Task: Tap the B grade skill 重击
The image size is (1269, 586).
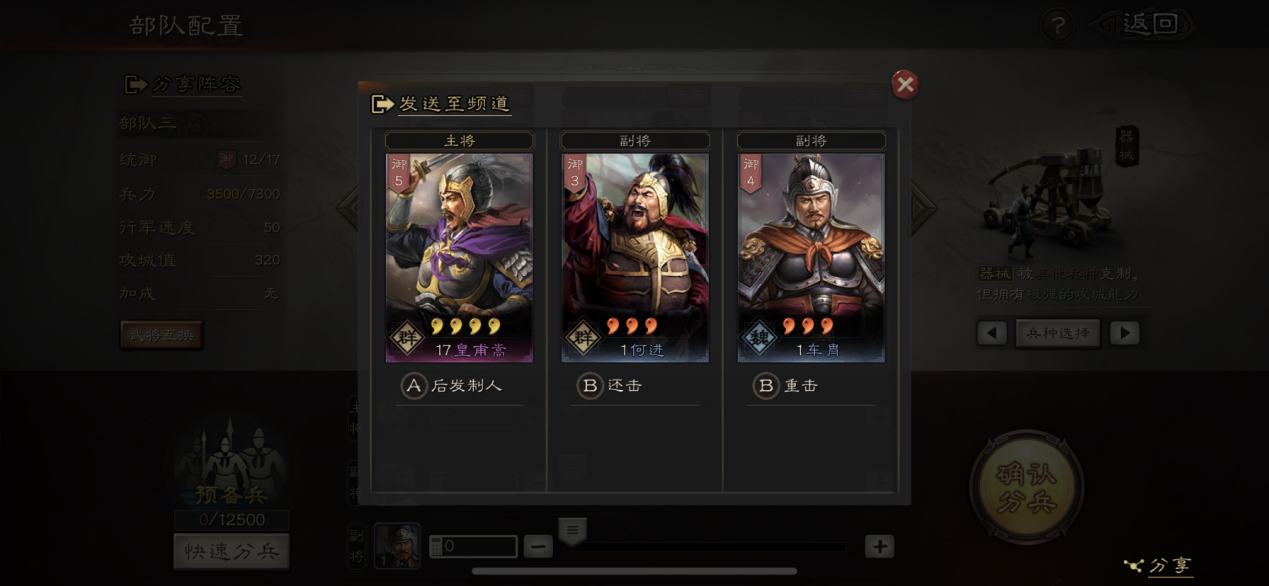Action: pos(786,386)
